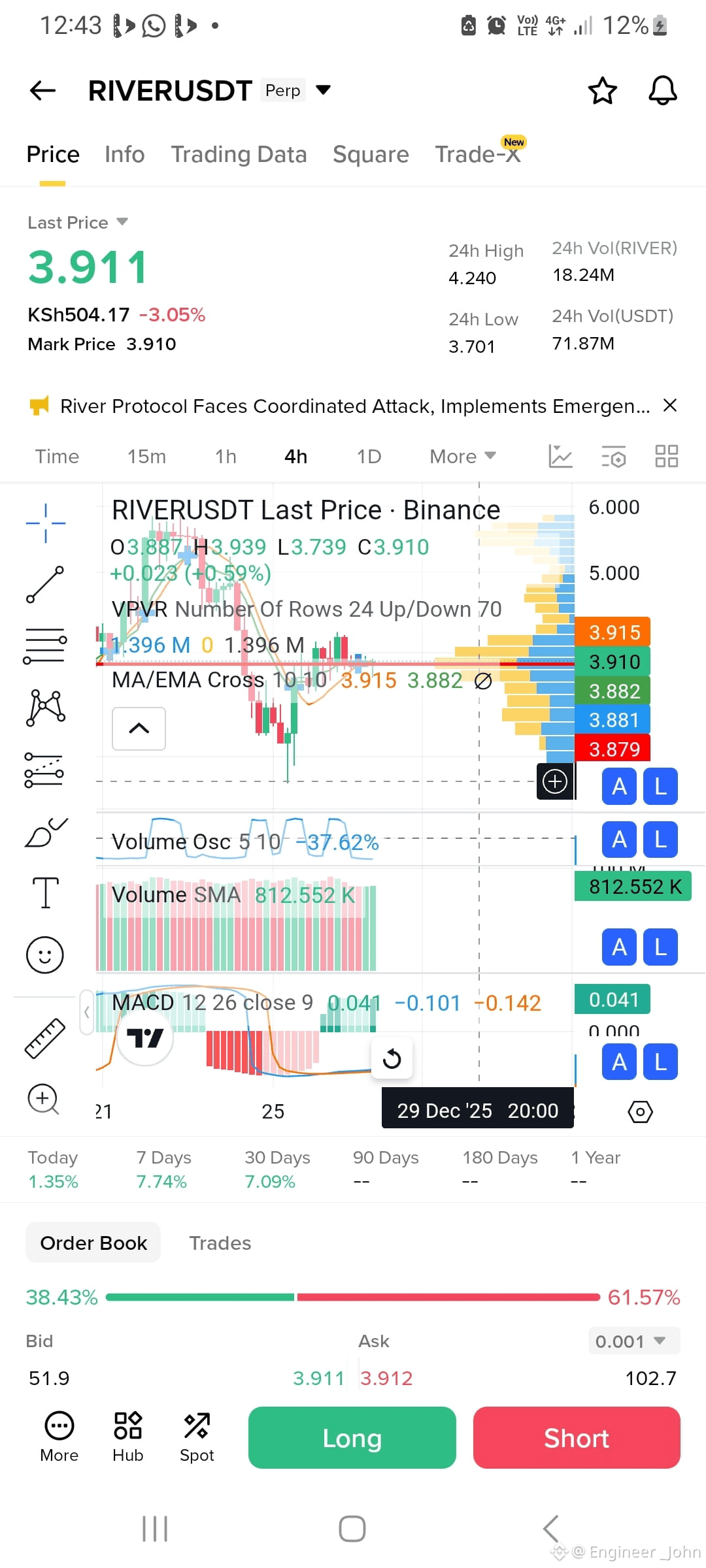706x1568 pixels.
Task: Select the zoom in tool
Action: pyautogui.click(x=44, y=1100)
